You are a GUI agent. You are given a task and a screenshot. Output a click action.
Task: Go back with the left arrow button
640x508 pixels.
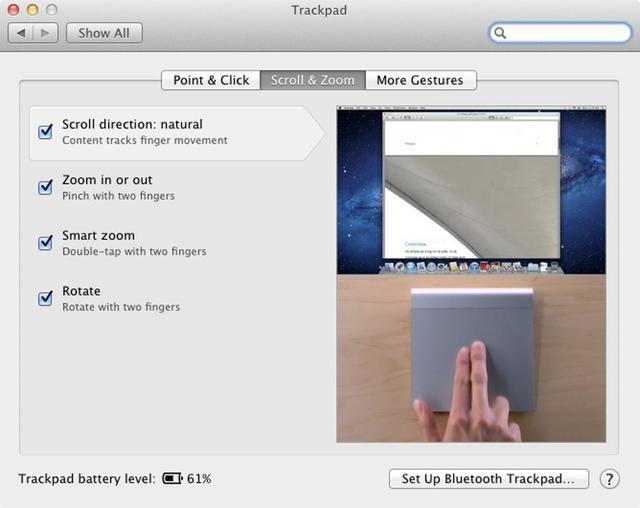pos(22,33)
